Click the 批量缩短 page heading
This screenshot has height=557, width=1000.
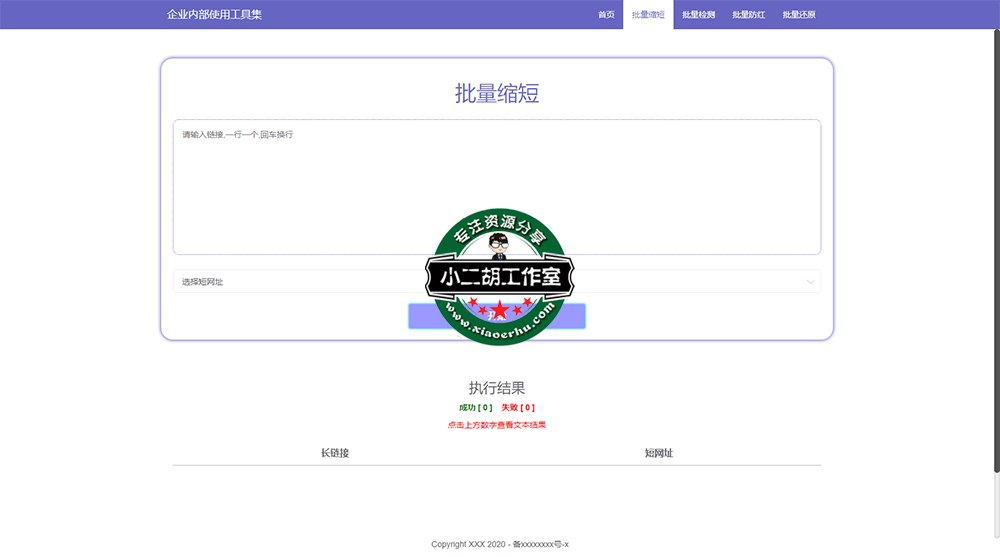(x=497, y=94)
